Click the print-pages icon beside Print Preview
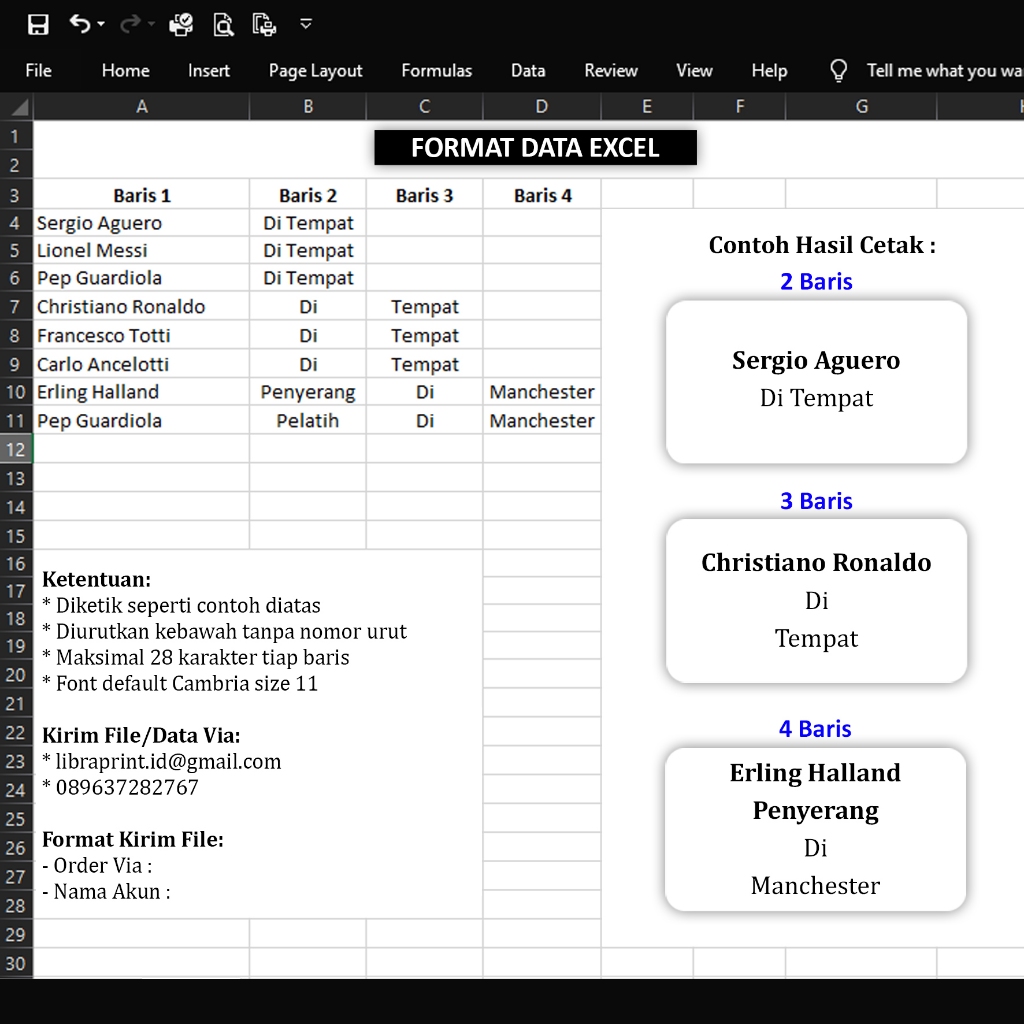This screenshot has width=1024, height=1024. [x=264, y=25]
